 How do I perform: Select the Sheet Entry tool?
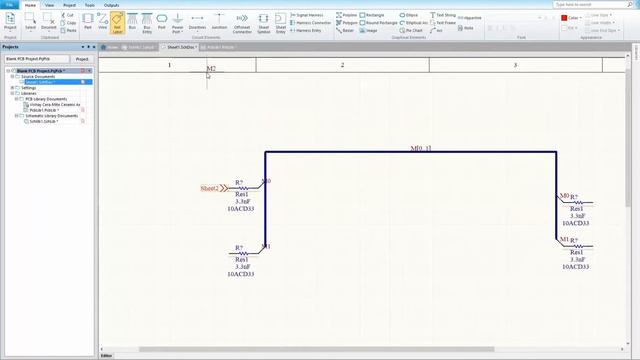click(x=281, y=23)
